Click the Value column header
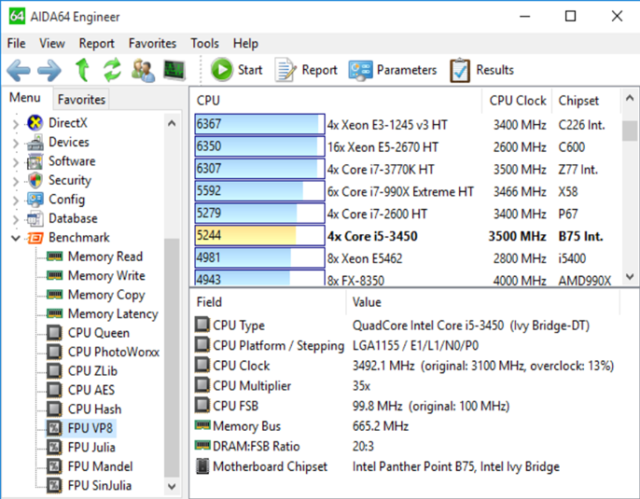640x499 pixels. pyautogui.click(x=483, y=302)
